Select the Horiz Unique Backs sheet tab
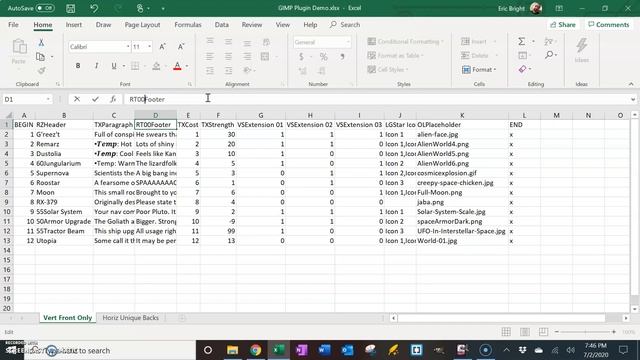Image resolution: width=640 pixels, height=360 pixels. point(131,318)
